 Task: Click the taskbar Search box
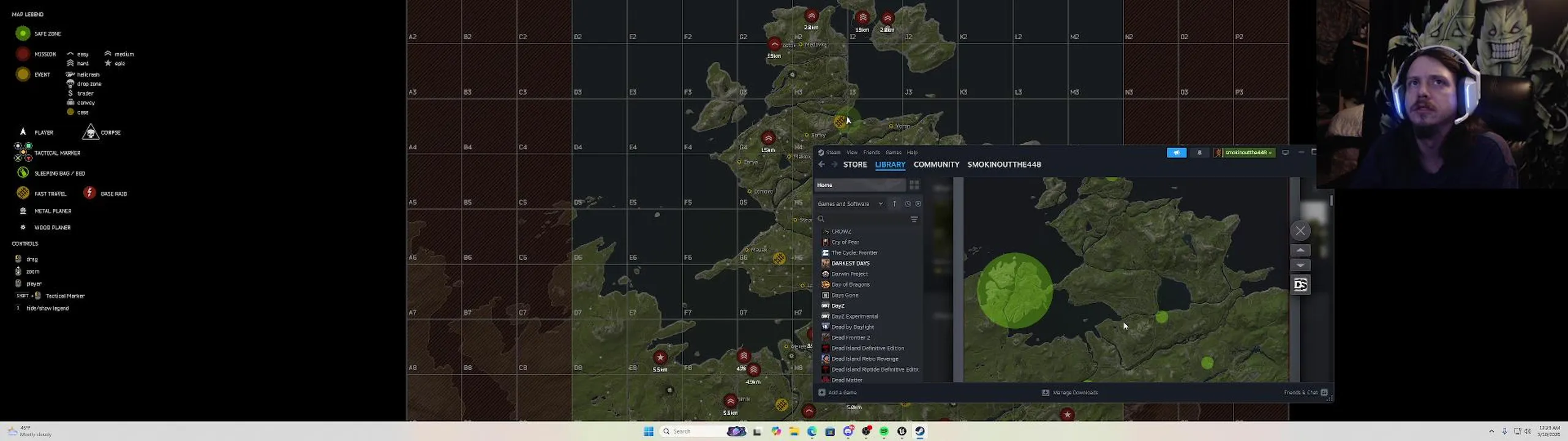click(x=704, y=432)
